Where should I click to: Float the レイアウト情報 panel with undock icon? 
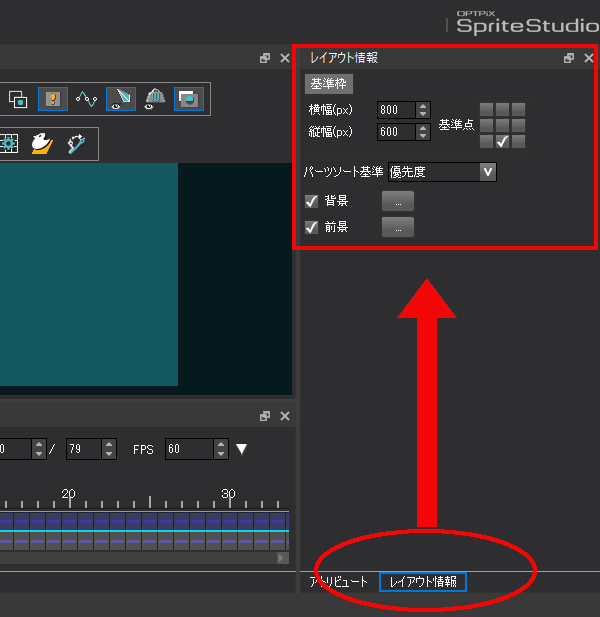click(569, 58)
